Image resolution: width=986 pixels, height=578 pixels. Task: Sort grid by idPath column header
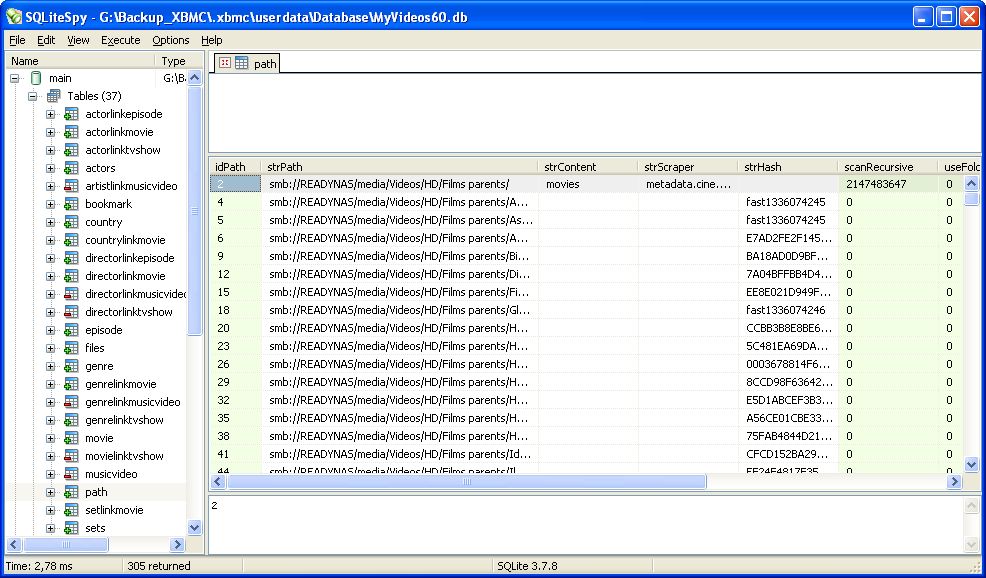pos(235,167)
